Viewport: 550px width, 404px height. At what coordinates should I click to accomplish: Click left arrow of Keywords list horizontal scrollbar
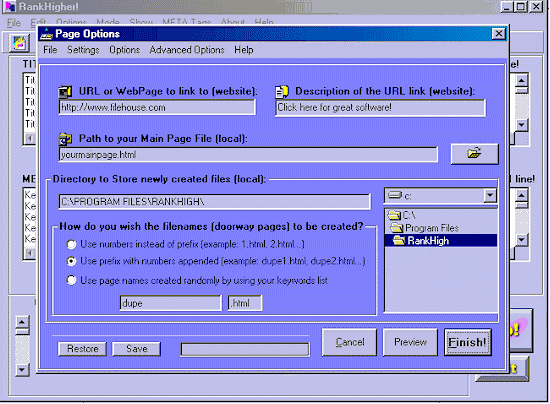[30, 253]
